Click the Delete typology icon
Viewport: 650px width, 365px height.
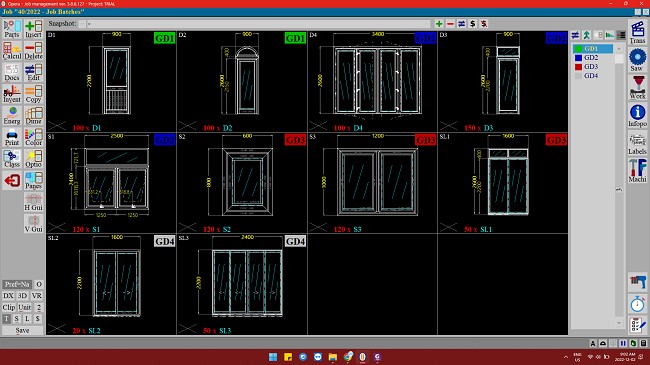click(34, 51)
